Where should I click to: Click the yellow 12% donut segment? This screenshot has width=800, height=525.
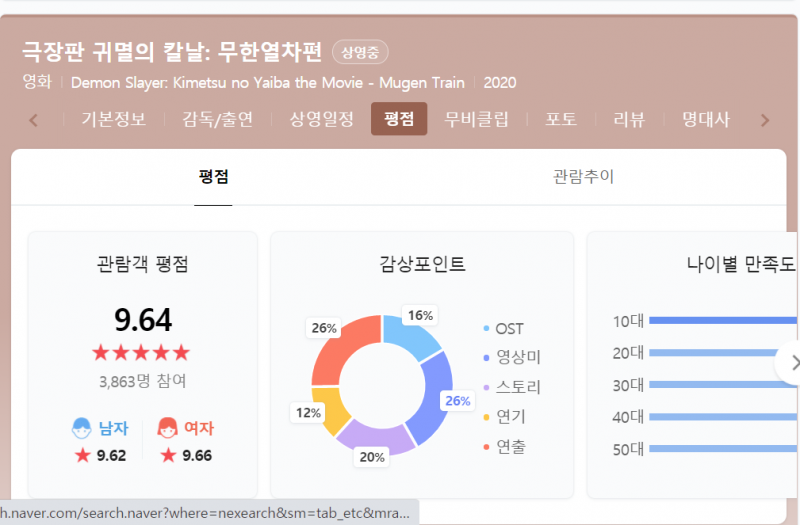329,407
